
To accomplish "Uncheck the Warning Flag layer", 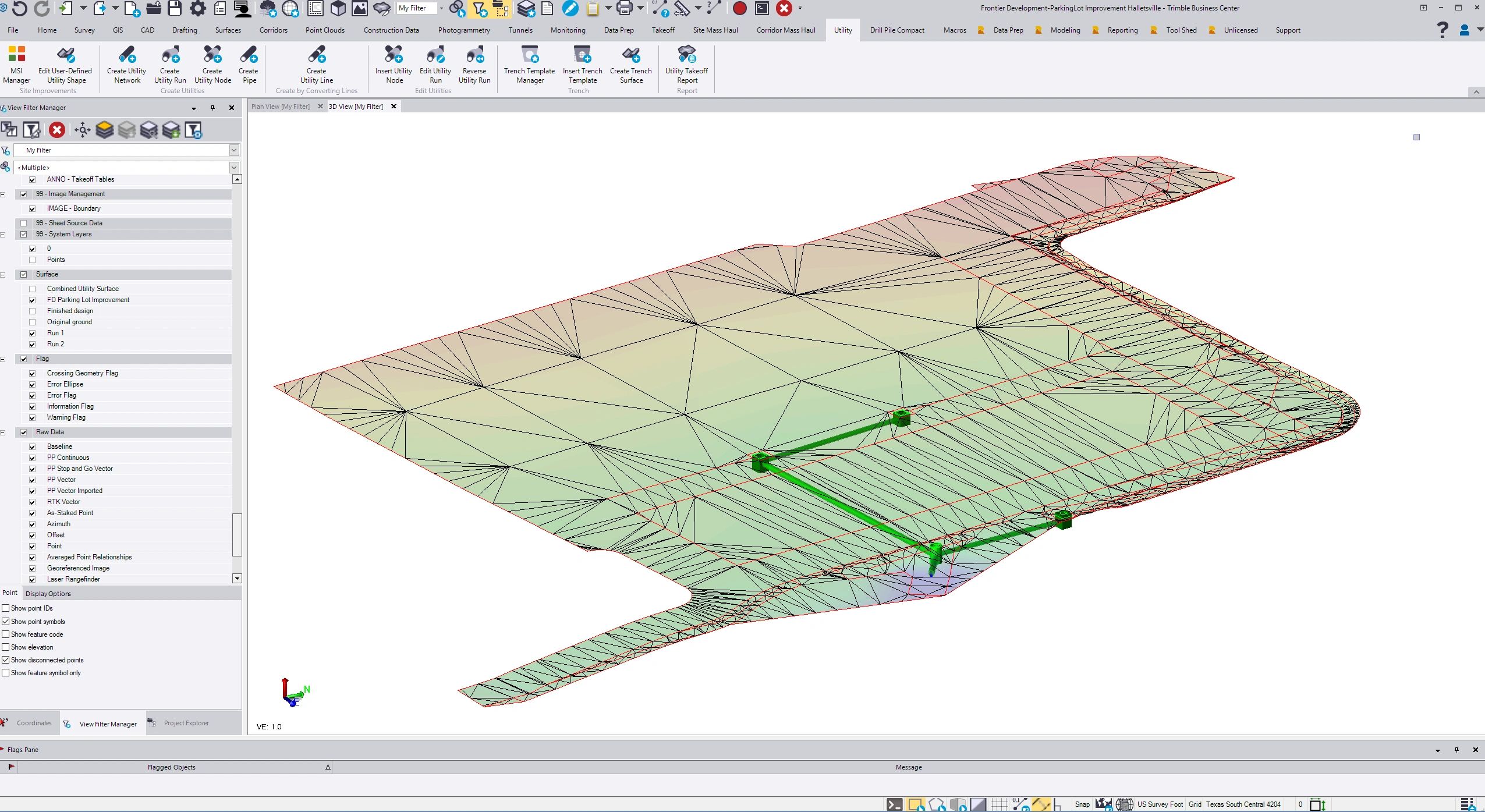I will (x=33, y=417).
